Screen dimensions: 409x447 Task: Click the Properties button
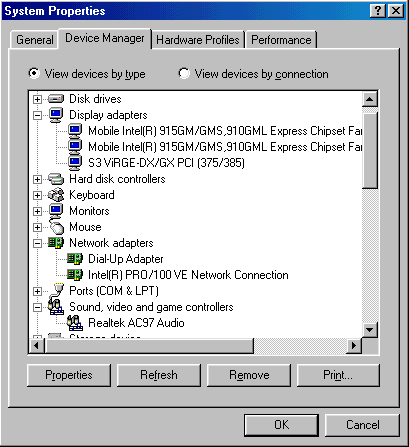pyautogui.click(x=69, y=375)
